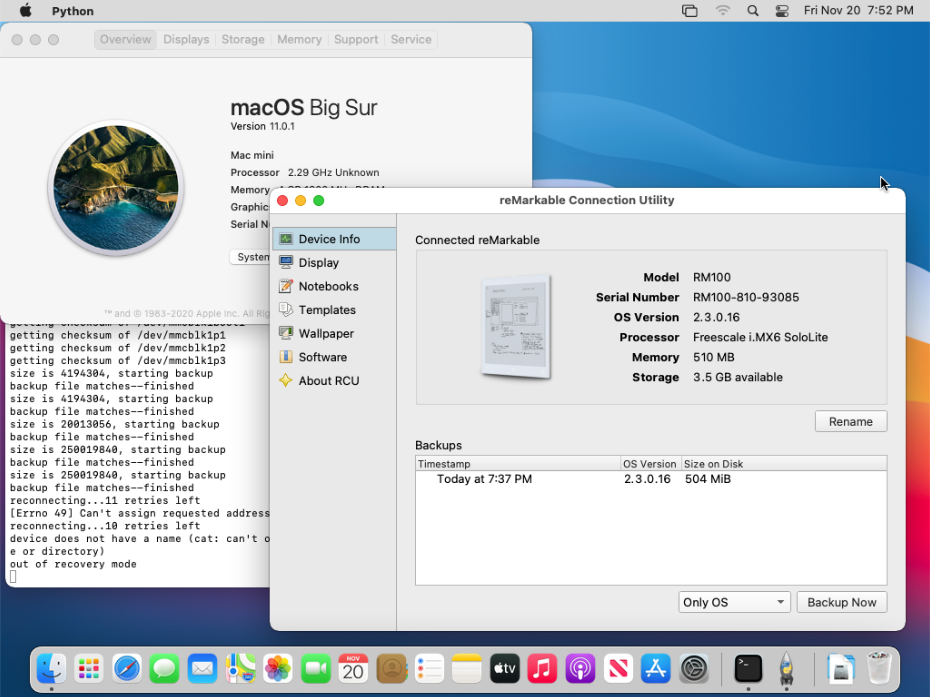Open Maps in the Dock

[240, 669]
